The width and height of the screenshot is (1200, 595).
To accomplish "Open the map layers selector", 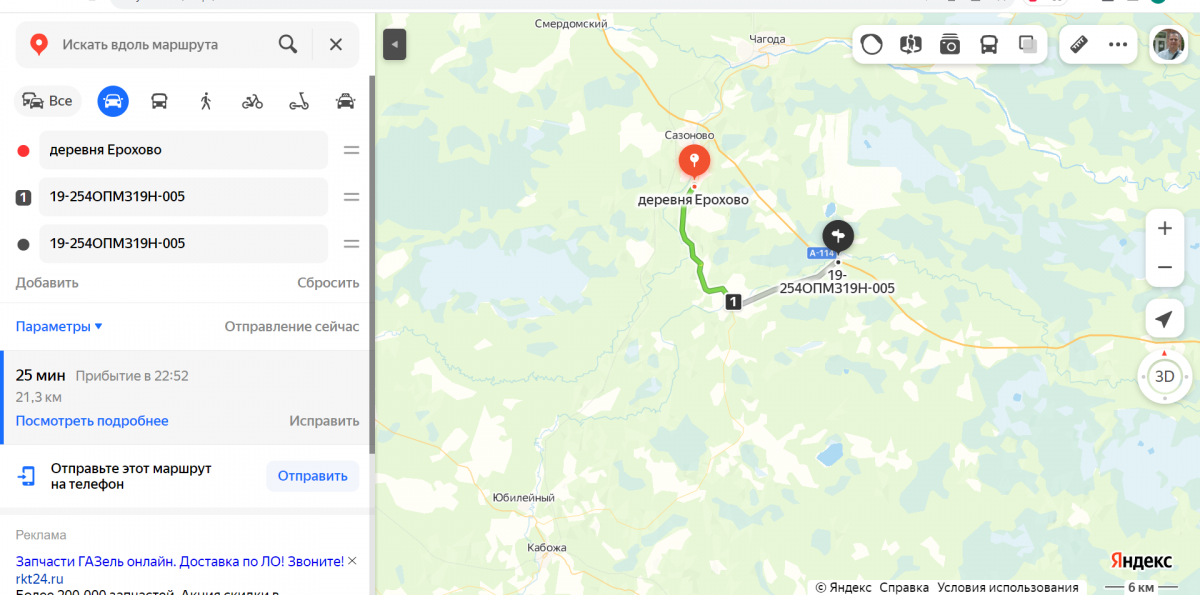I will 1027,44.
